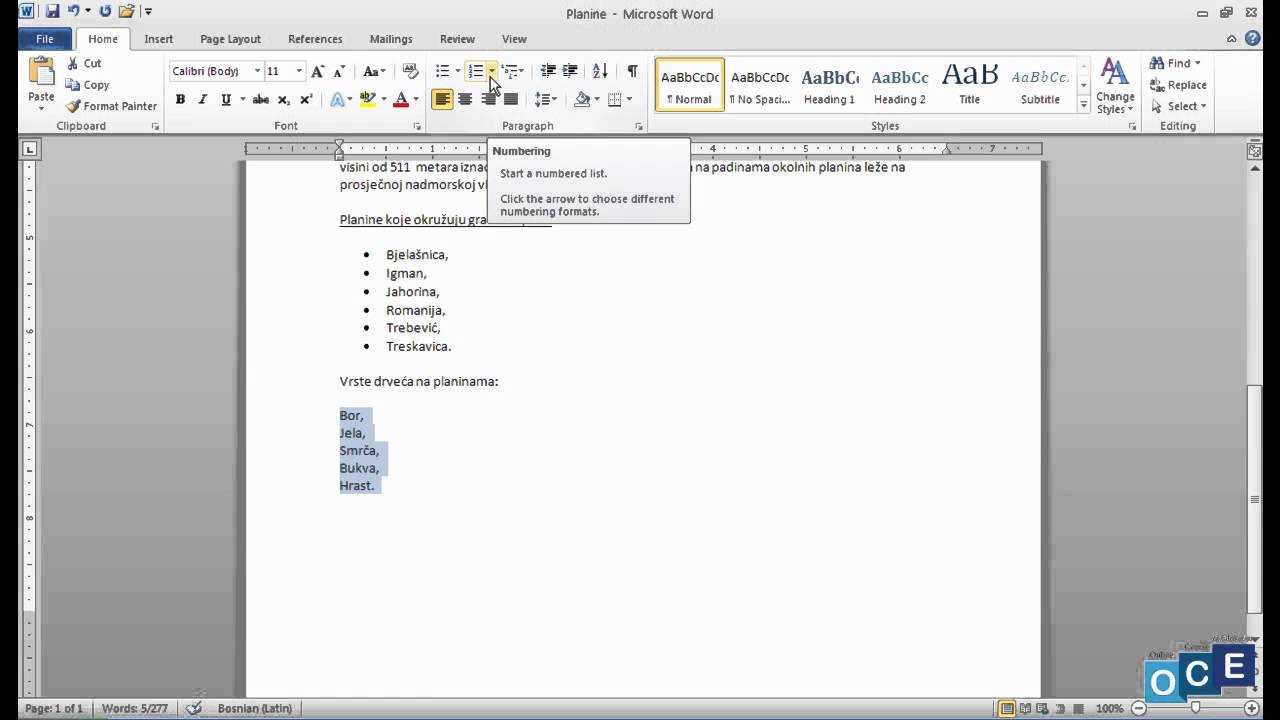Apply the Title style
Image resolution: width=1280 pixels, height=720 pixels.
pos(969,84)
